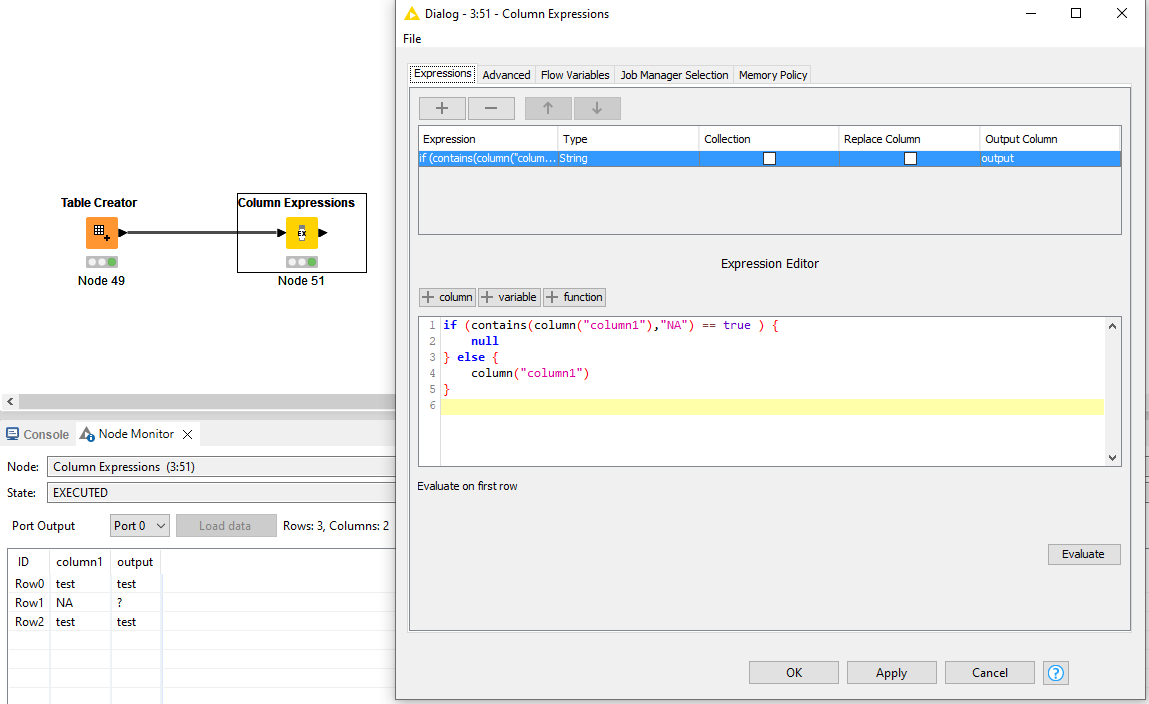
Task: Click Column Expressions output port arrow
Action: 322,233
